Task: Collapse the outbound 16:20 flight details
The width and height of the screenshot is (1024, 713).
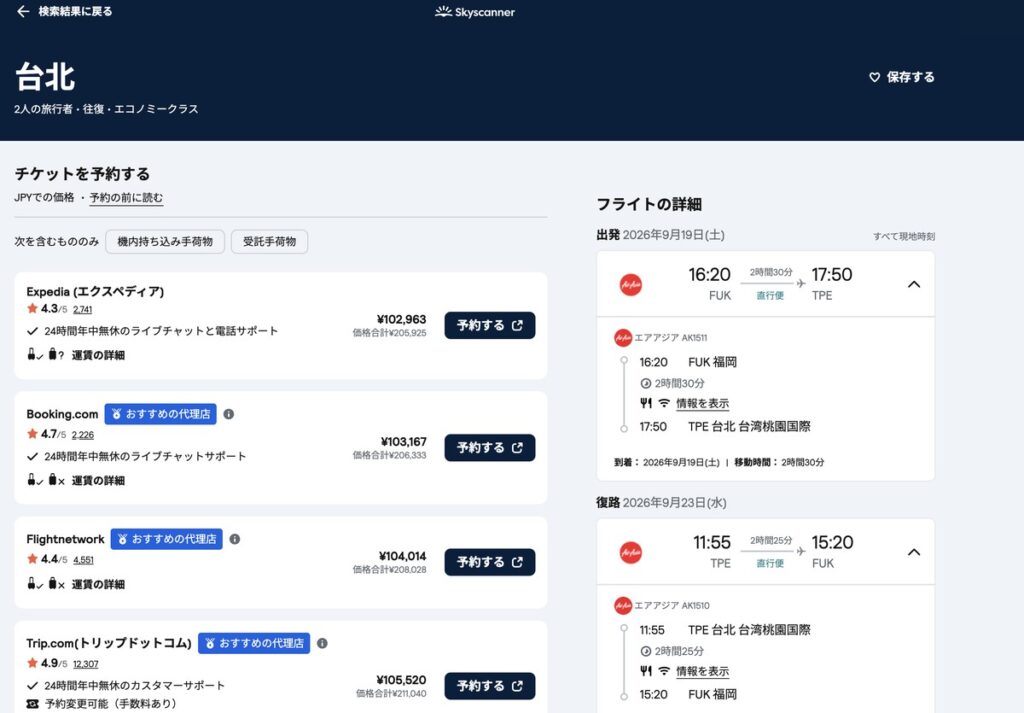Action: 914,284
